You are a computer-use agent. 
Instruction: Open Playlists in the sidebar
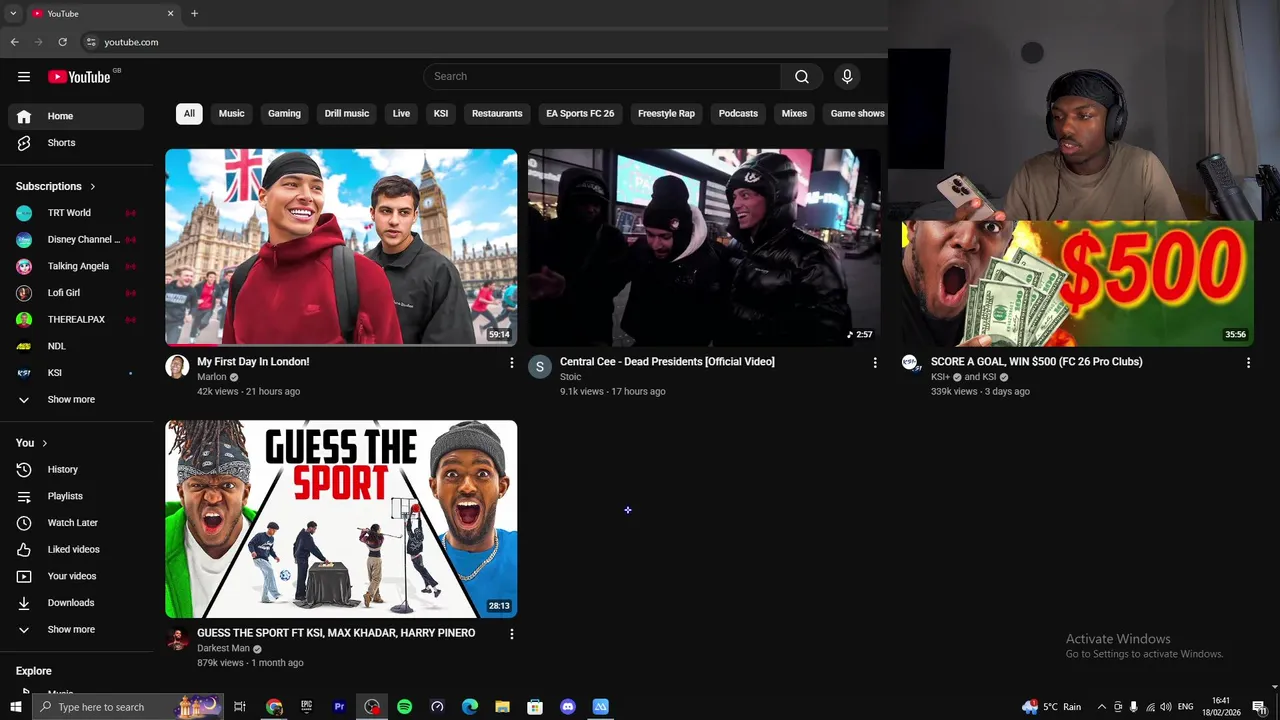[76, 496]
